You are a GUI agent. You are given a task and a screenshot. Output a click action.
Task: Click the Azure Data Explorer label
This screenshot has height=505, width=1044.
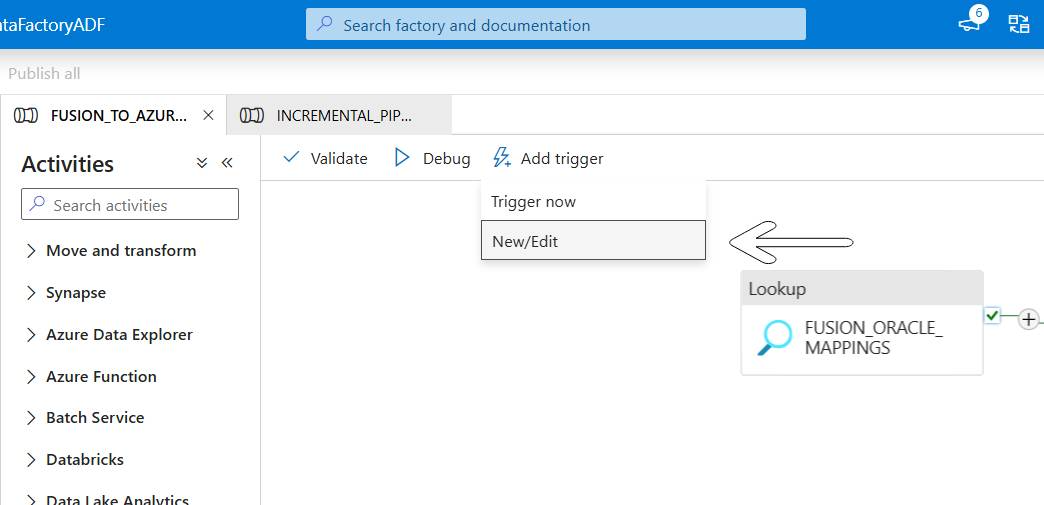(x=119, y=334)
